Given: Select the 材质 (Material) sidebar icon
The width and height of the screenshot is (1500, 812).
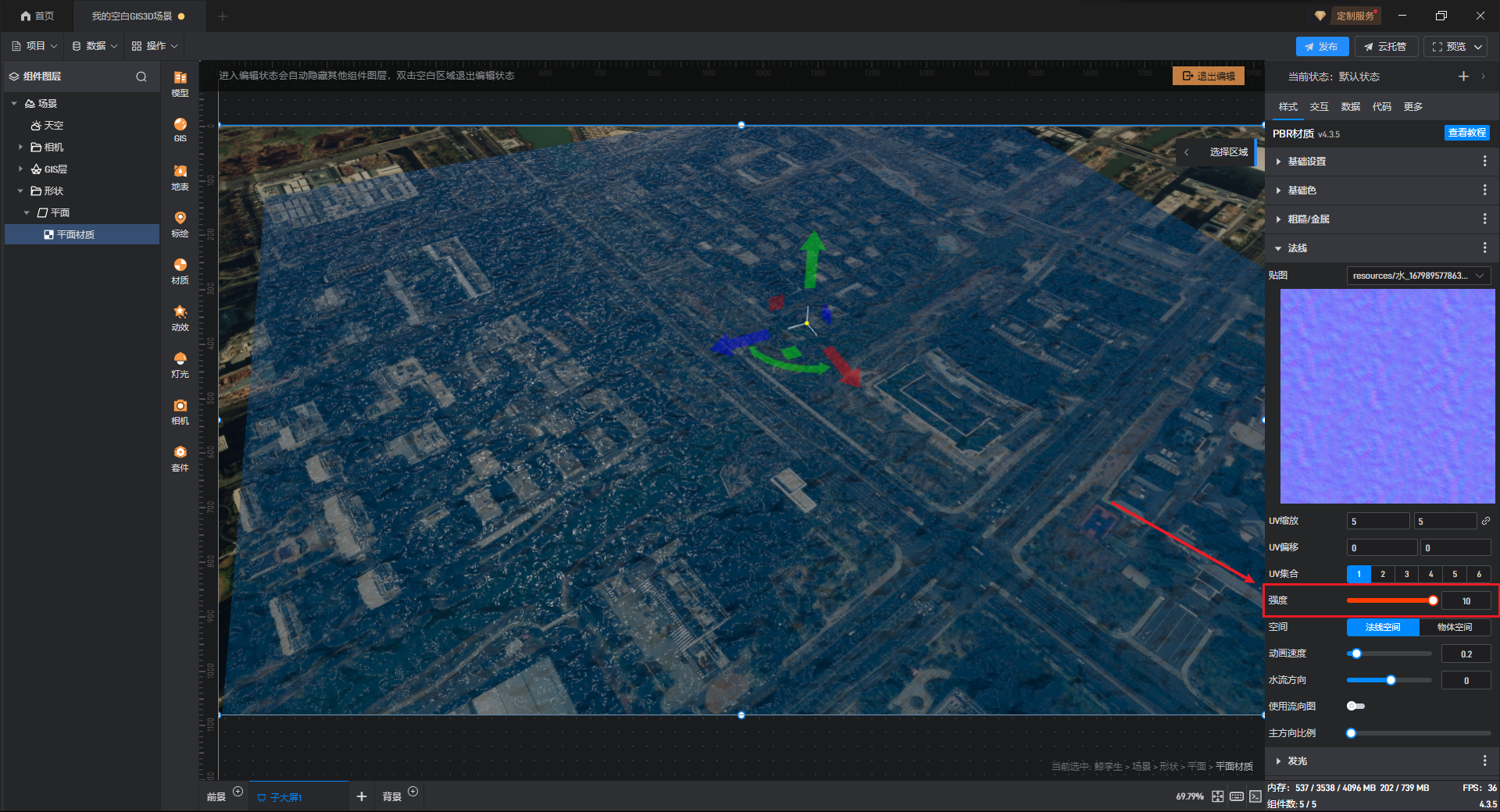Looking at the screenshot, I should pyautogui.click(x=180, y=270).
